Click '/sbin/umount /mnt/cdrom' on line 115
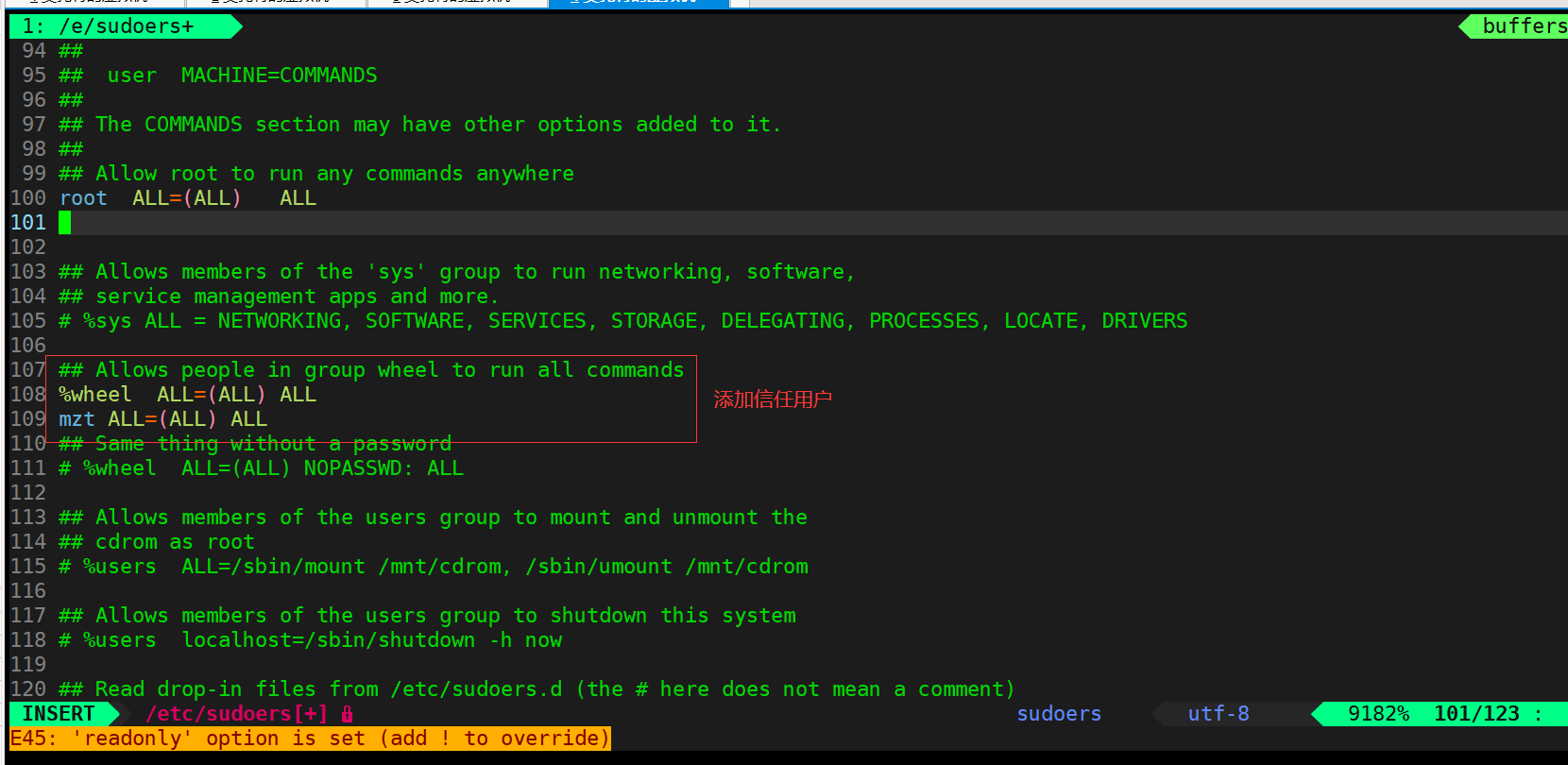 click(x=667, y=567)
